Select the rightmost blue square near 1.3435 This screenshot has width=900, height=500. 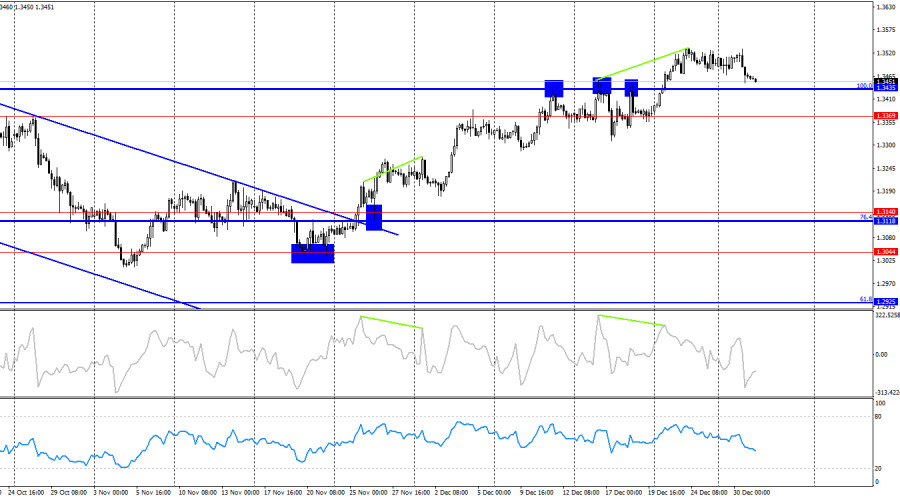pos(632,88)
